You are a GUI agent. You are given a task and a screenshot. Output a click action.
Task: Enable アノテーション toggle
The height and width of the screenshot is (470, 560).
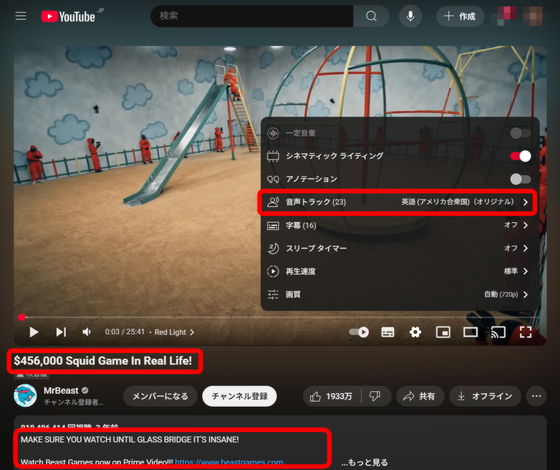point(520,179)
